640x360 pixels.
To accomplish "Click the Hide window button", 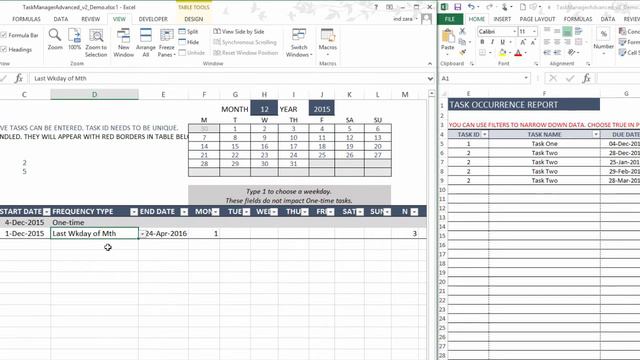I will pyautogui.click(x=189, y=42).
